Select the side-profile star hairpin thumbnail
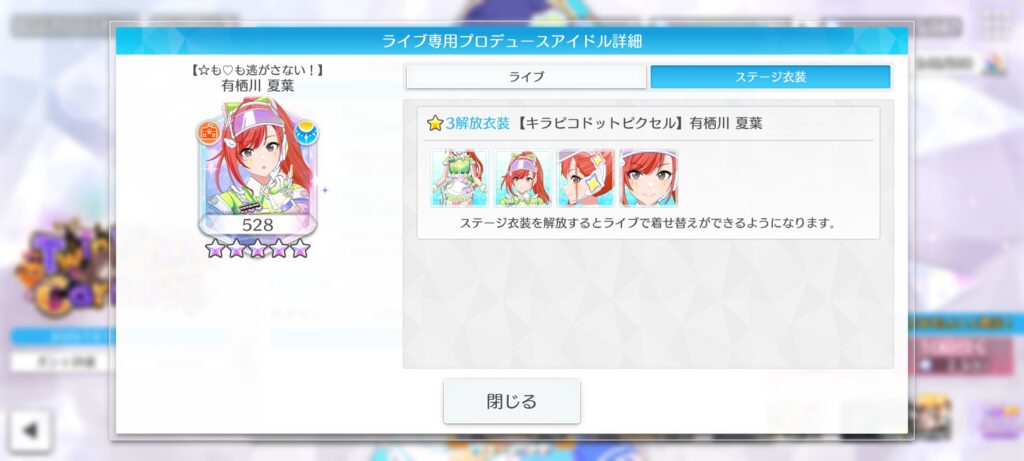 pos(586,178)
